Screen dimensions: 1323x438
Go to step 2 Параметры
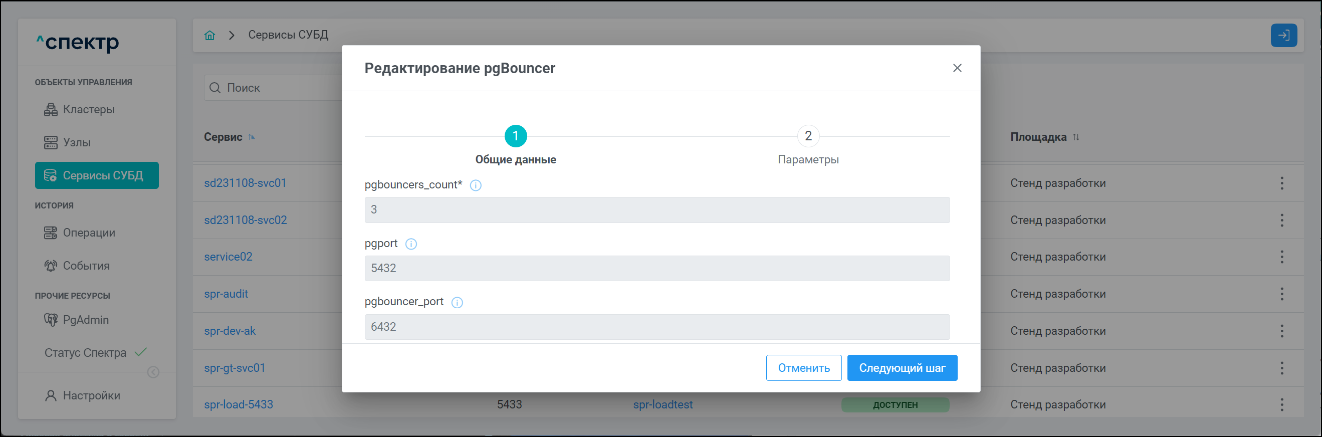808,137
